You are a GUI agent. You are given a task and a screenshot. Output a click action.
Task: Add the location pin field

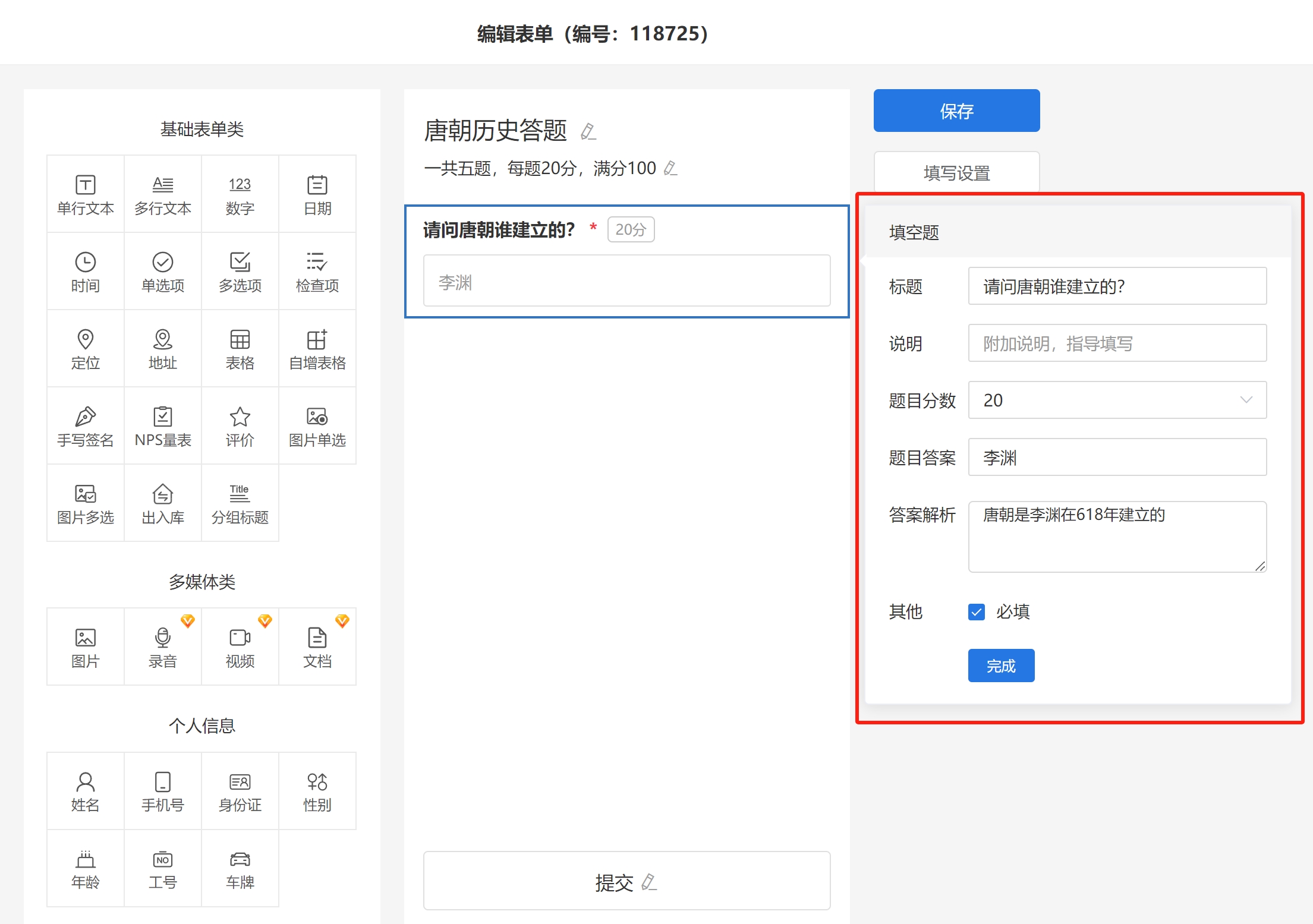tap(86, 349)
